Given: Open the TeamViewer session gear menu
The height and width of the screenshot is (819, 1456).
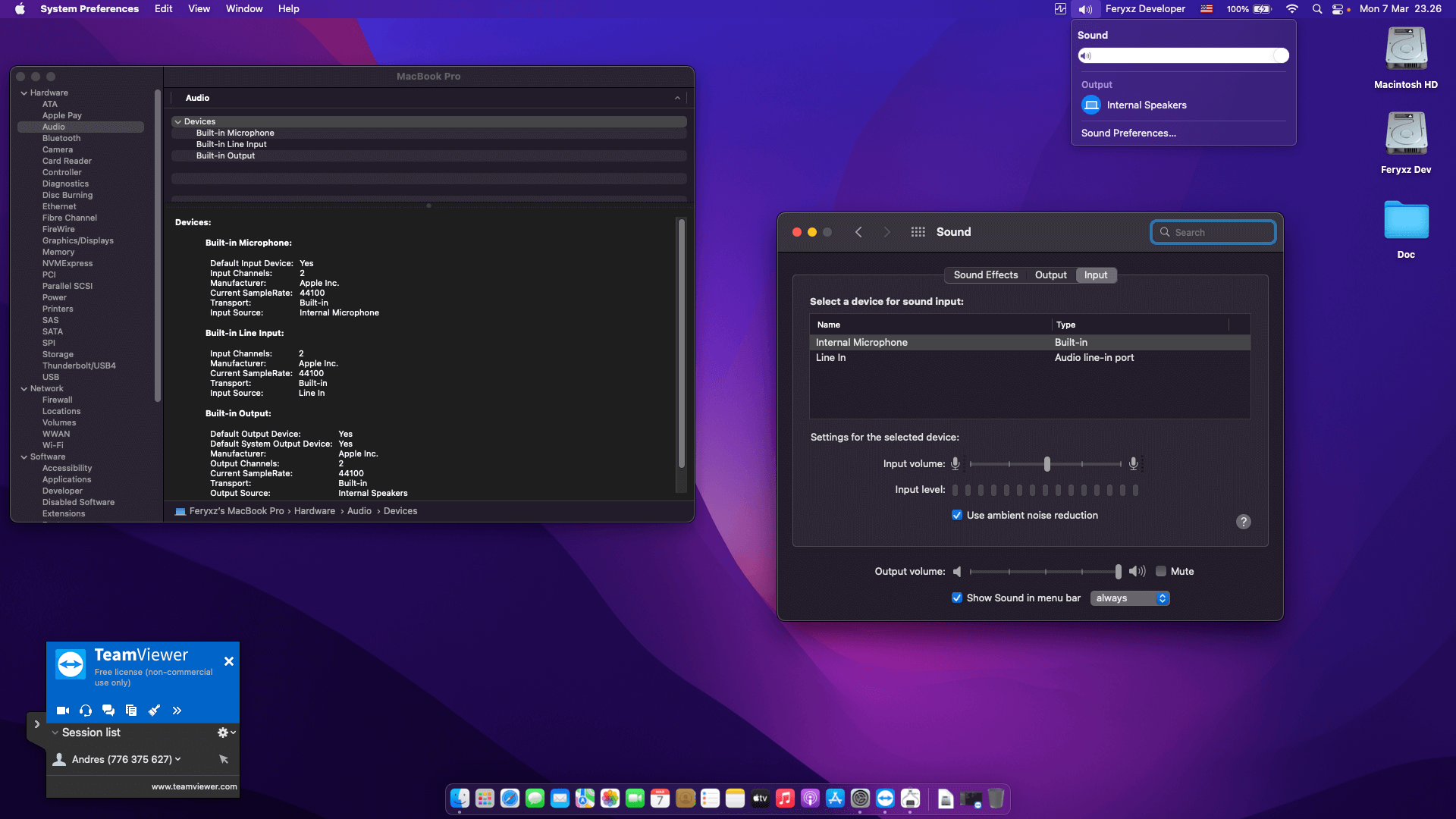Looking at the screenshot, I should point(226,733).
